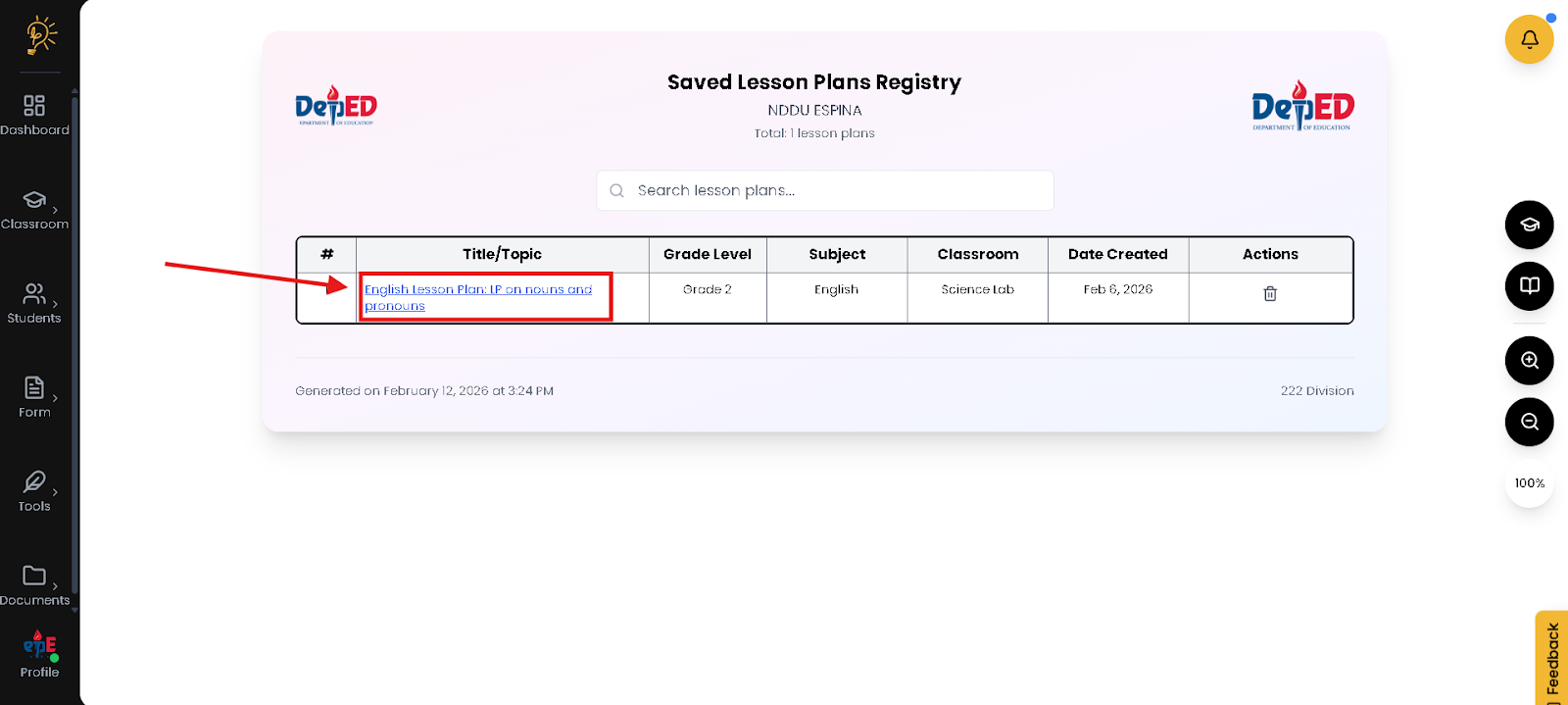Expand the Form sidebar menu
This screenshot has width=1568, height=705.
[34, 397]
